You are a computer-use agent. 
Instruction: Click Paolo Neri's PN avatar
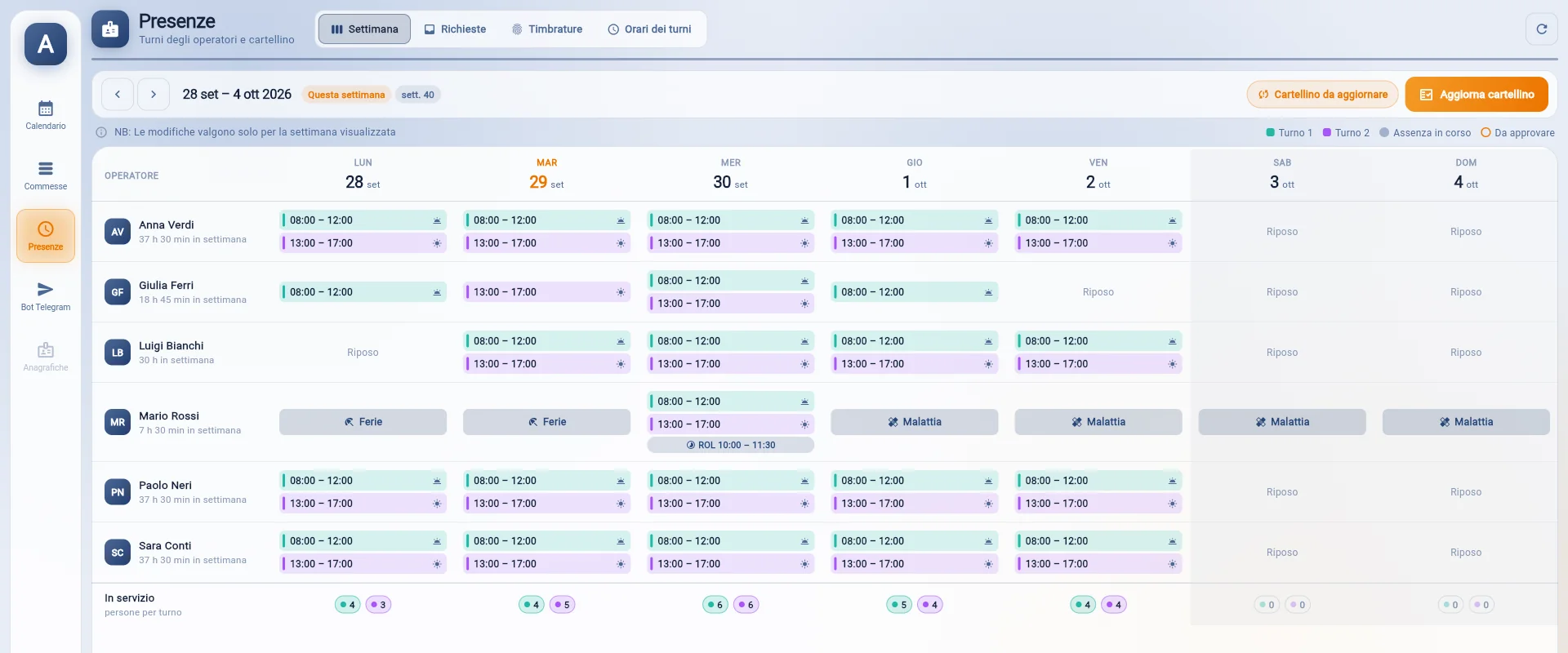[118, 492]
